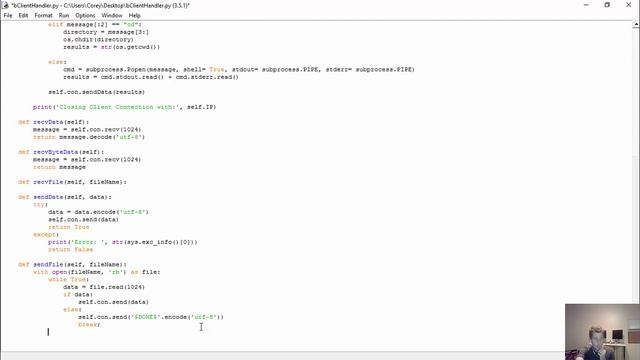Click the 'os.chdir(directory)' line
The width and height of the screenshot is (640, 360).
click(x=98, y=40)
